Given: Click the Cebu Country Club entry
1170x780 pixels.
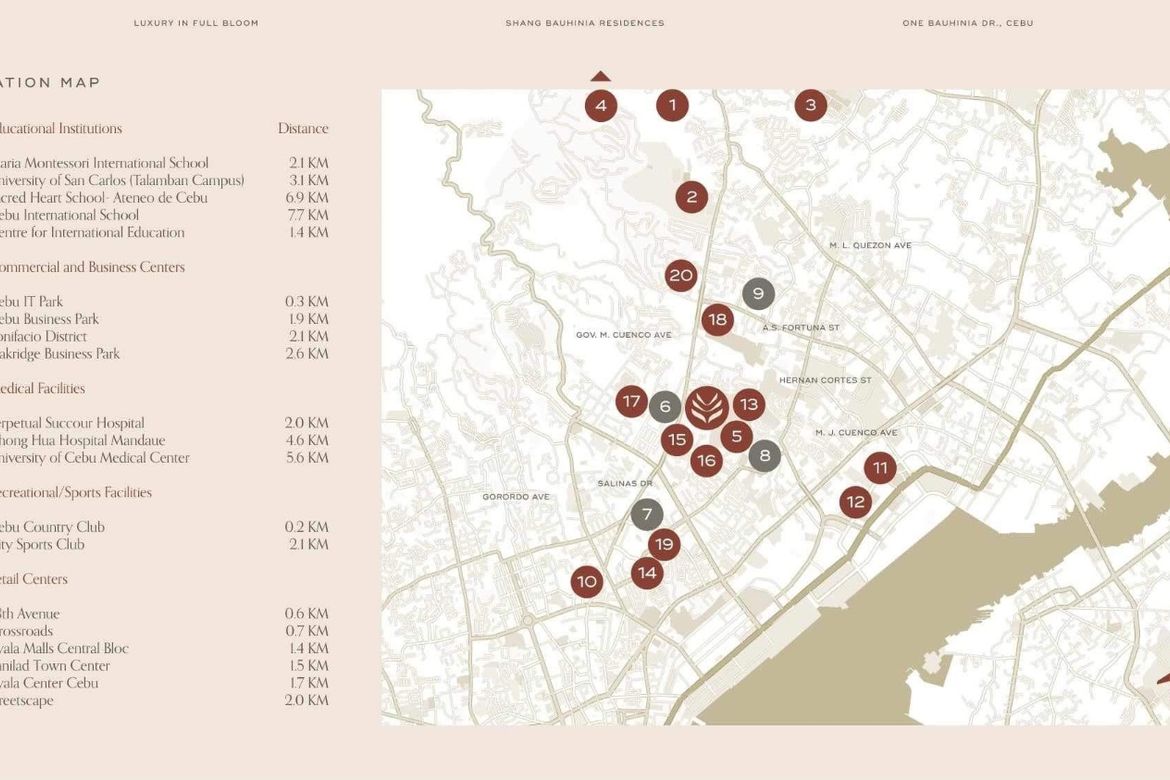Looking at the screenshot, I should click(52, 527).
